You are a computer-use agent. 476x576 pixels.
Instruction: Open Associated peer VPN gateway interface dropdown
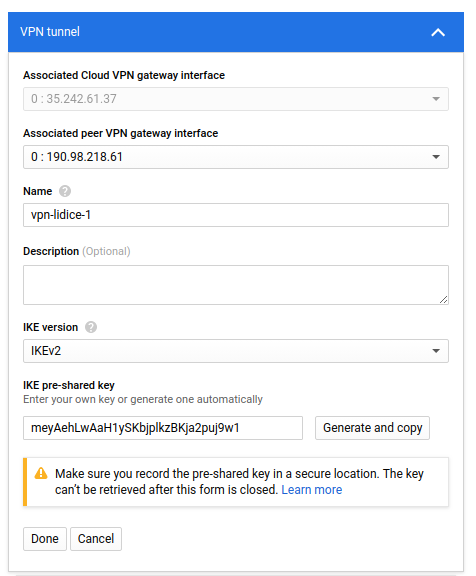[x=236, y=157]
